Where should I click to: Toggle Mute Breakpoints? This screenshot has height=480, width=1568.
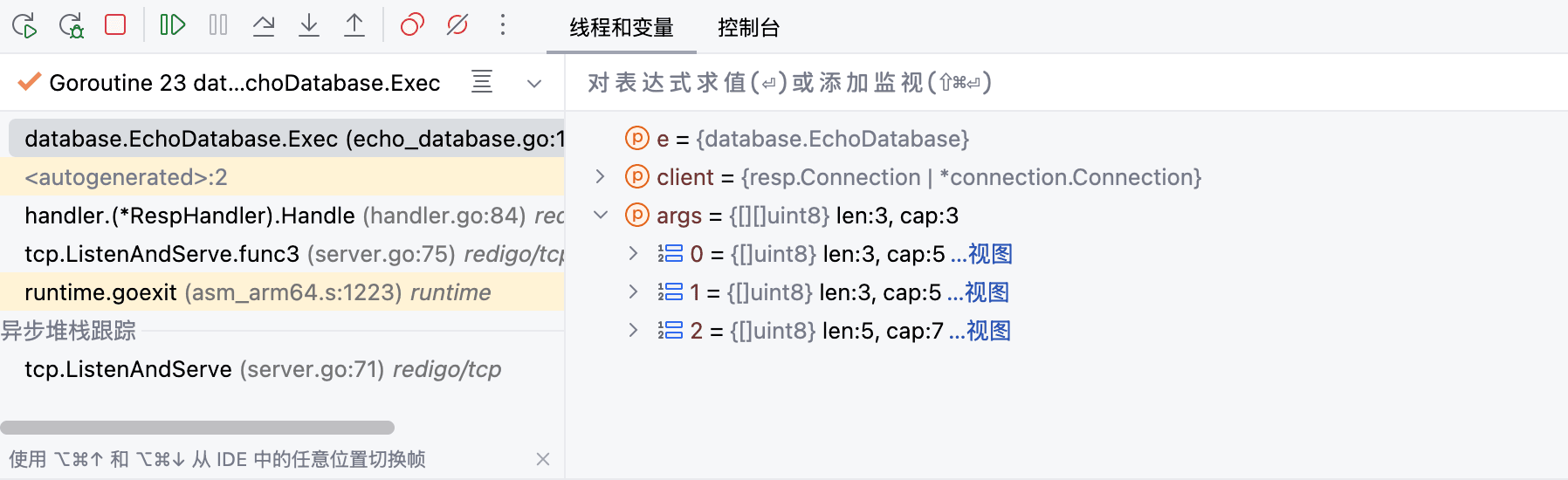[457, 24]
